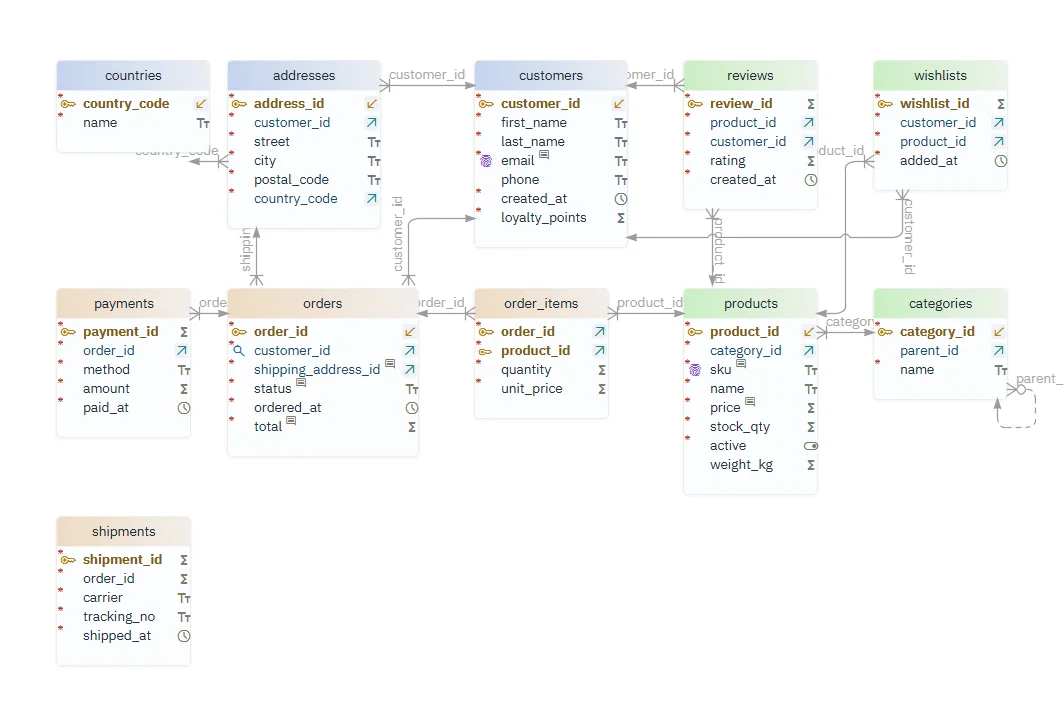Click the payment_id column in payments

[124, 332]
